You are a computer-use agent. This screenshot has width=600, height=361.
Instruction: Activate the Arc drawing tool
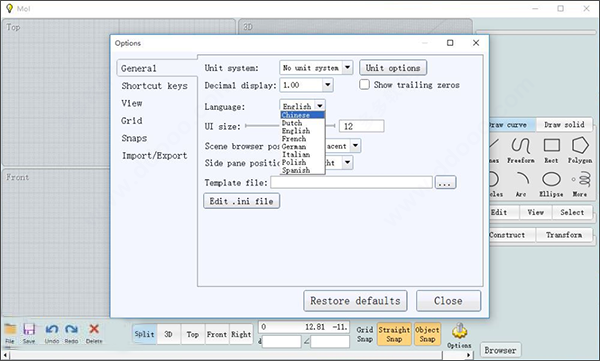click(522, 178)
